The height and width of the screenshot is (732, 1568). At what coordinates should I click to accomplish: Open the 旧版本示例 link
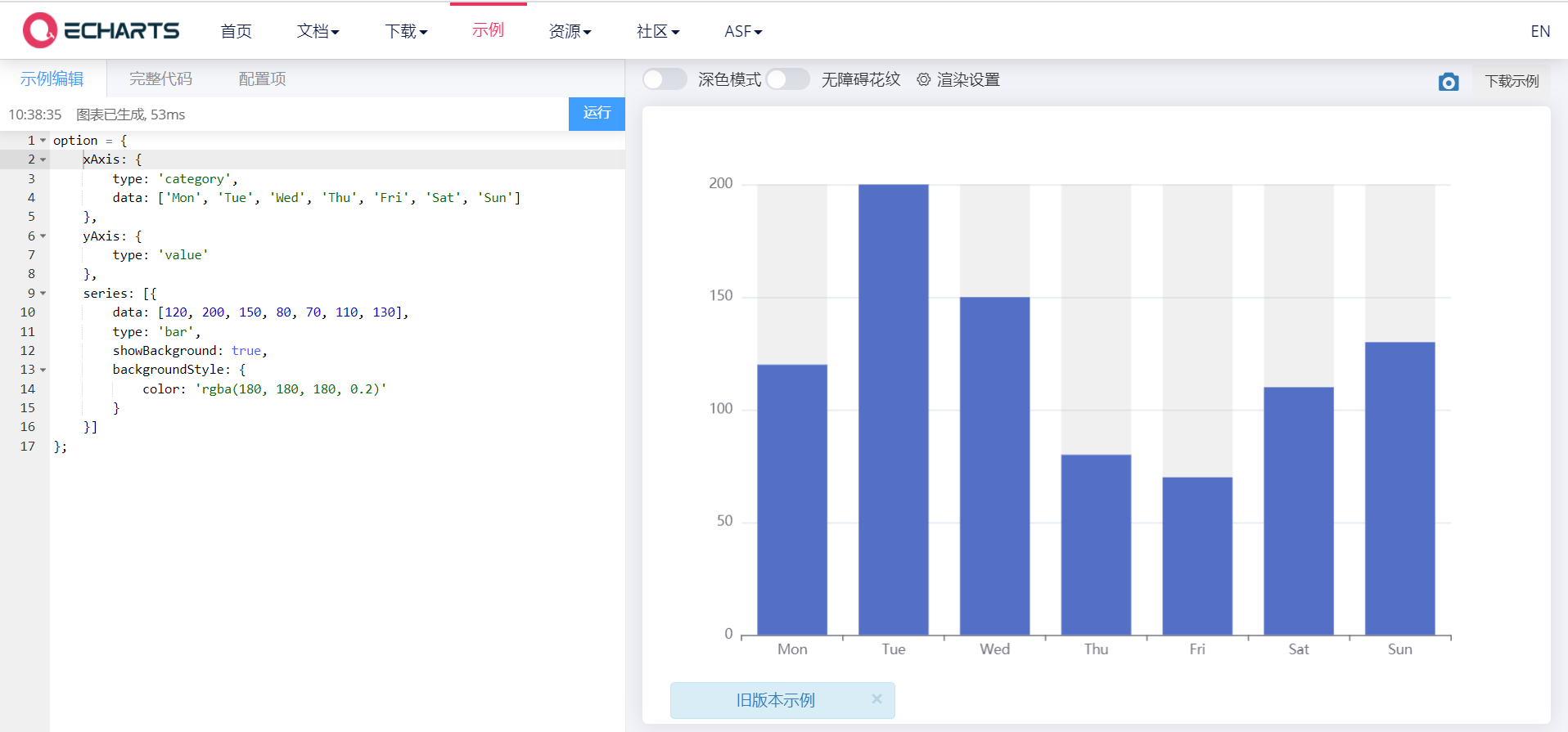775,700
